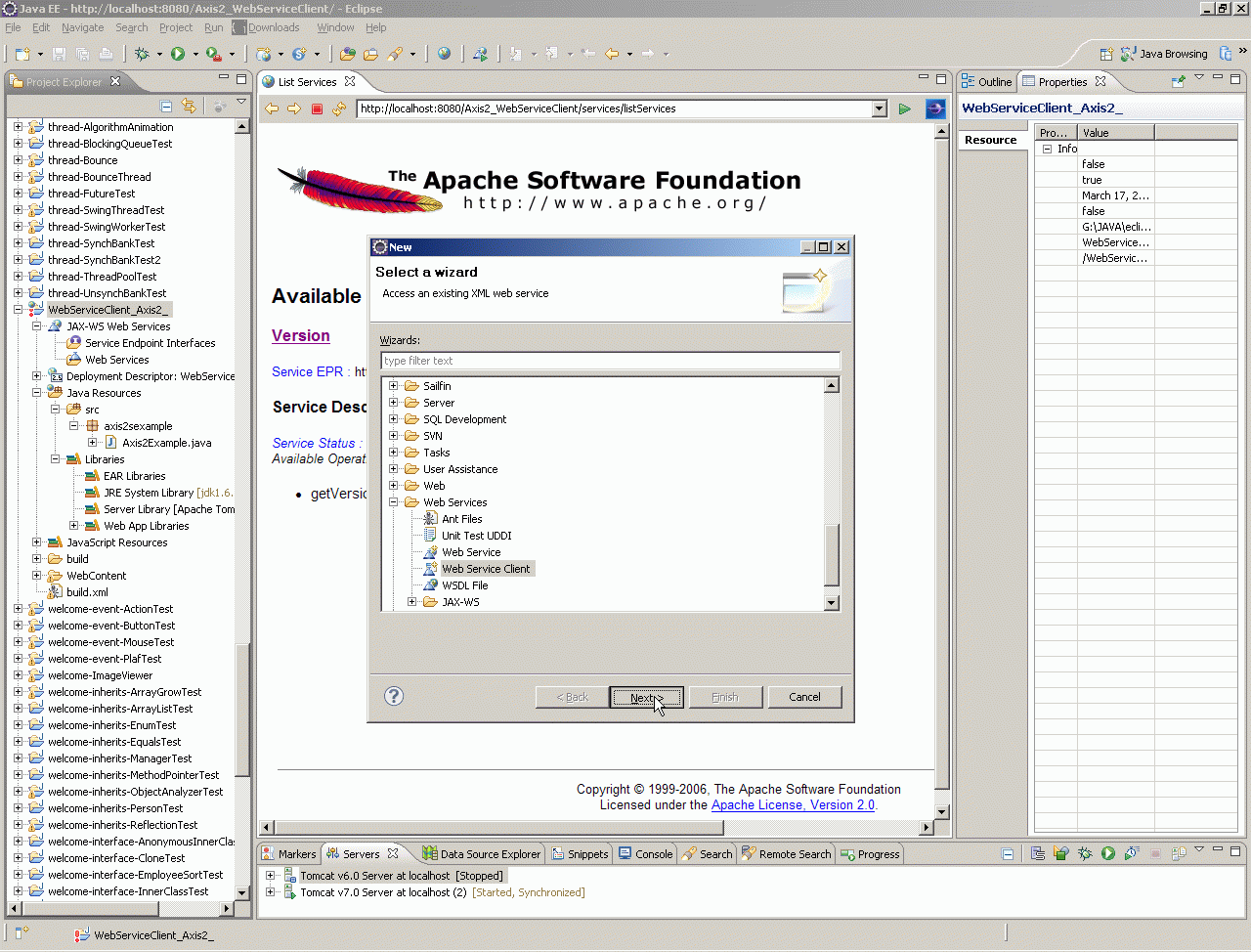The width and height of the screenshot is (1251, 952).
Task: Click the browser URL address field
Action: tap(615, 108)
